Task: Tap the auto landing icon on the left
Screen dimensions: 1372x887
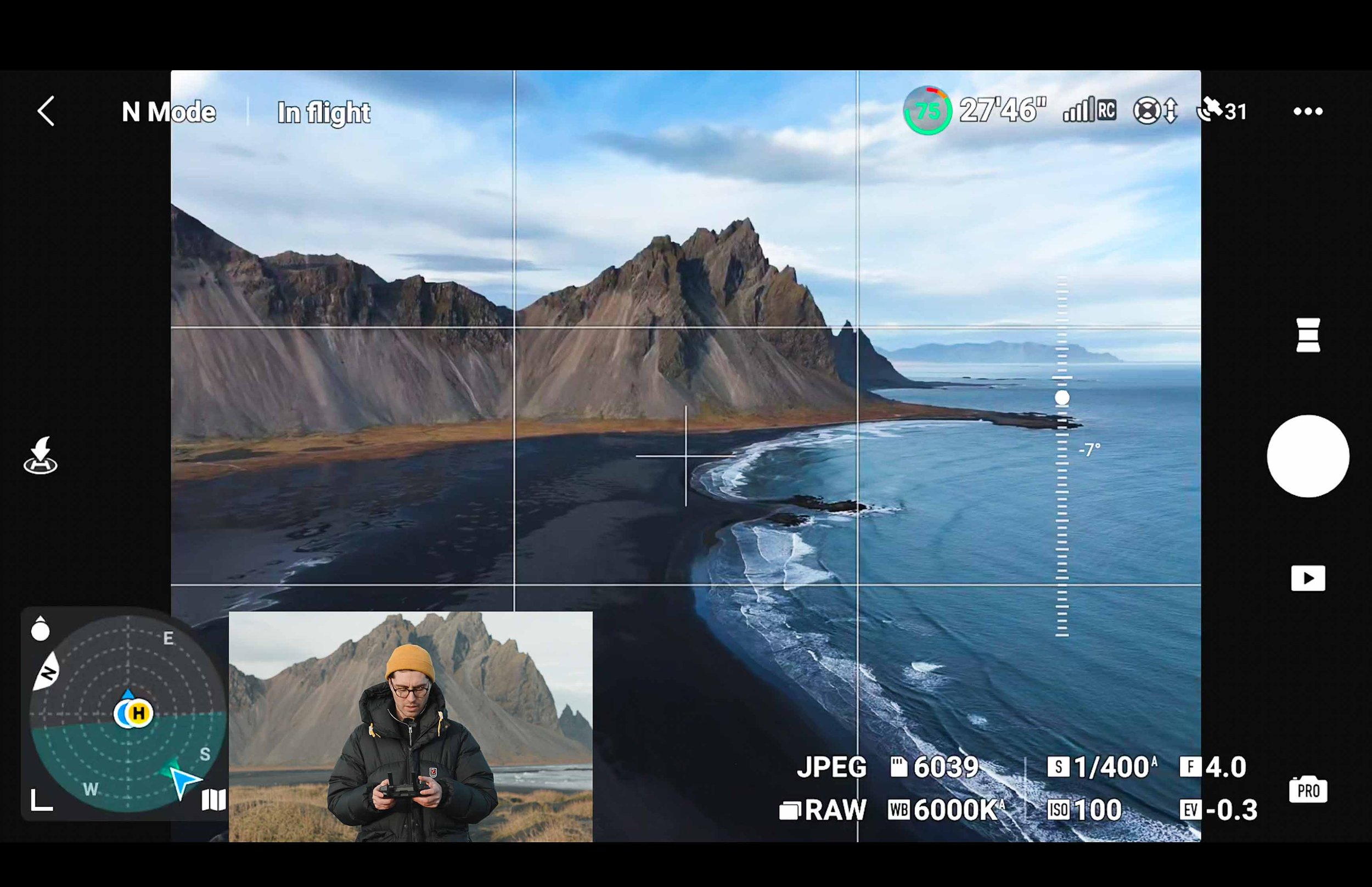Action: [x=39, y=456]
